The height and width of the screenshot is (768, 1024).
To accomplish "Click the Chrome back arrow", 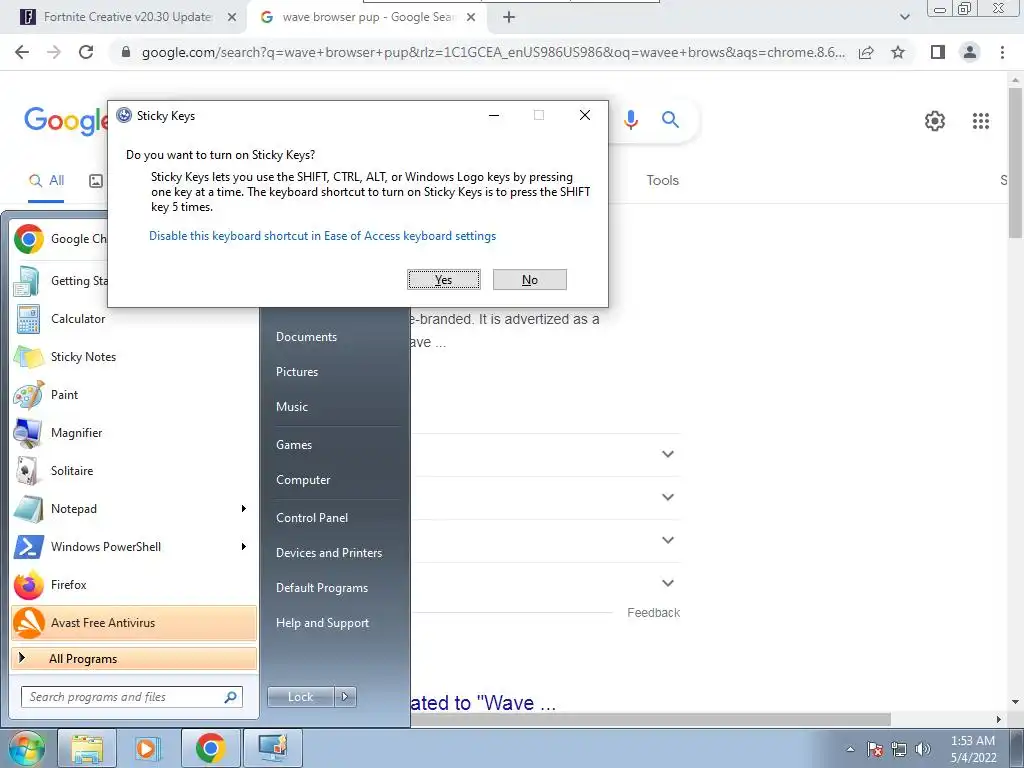I will pyautogui.click(x=22, y=52).
